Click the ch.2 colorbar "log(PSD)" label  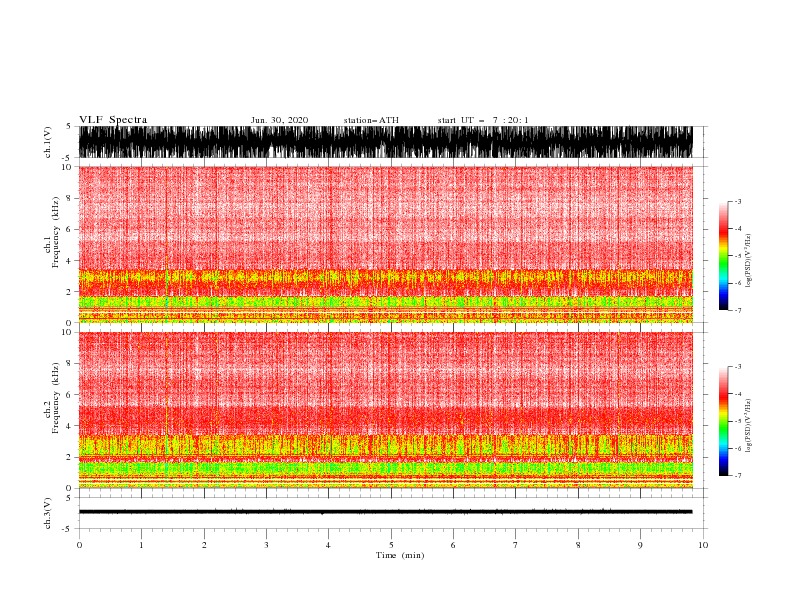(748, 426)
